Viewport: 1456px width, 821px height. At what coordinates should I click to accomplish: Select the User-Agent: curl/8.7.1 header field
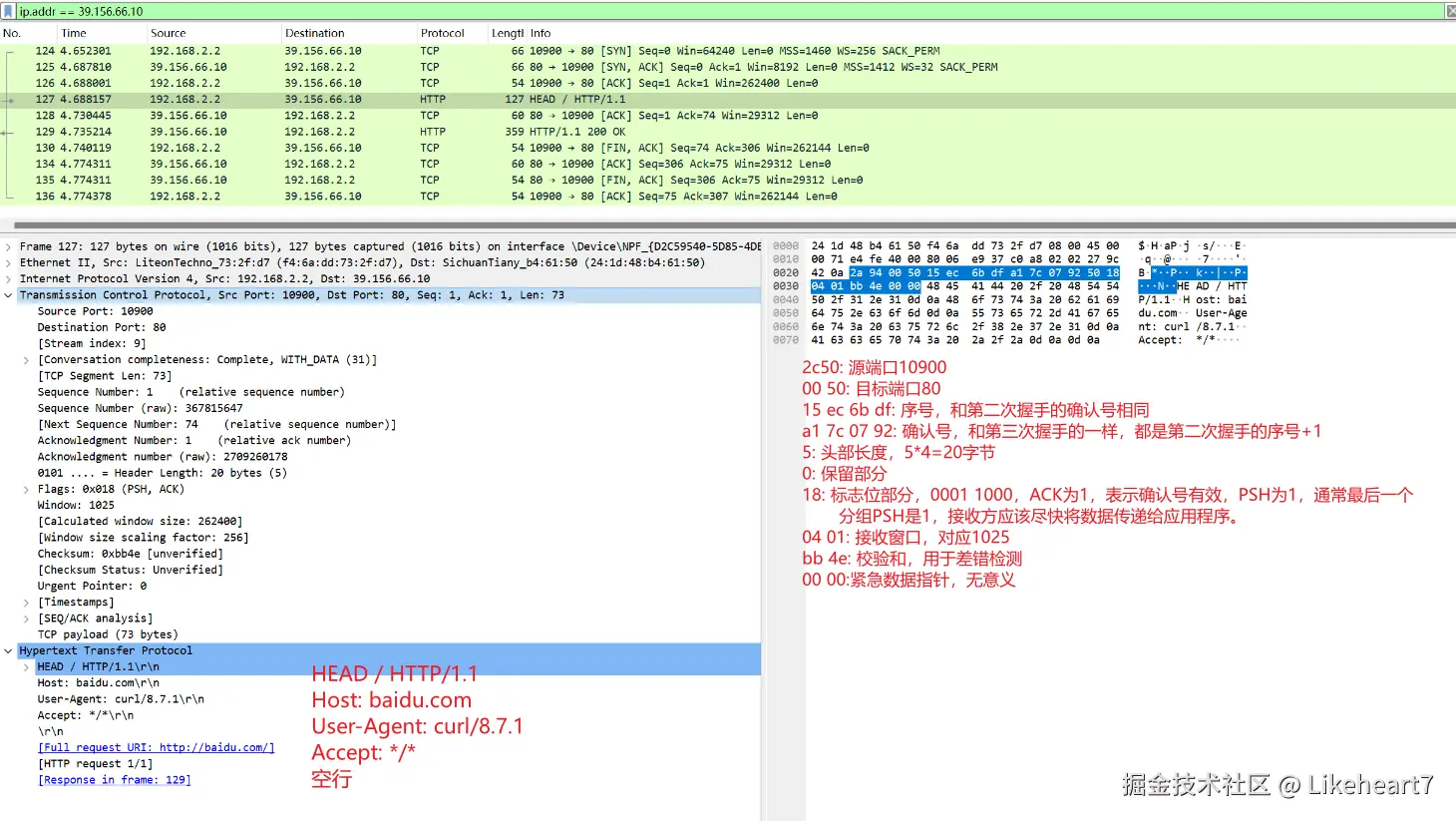pyautogui.click(x=121, y=699)
